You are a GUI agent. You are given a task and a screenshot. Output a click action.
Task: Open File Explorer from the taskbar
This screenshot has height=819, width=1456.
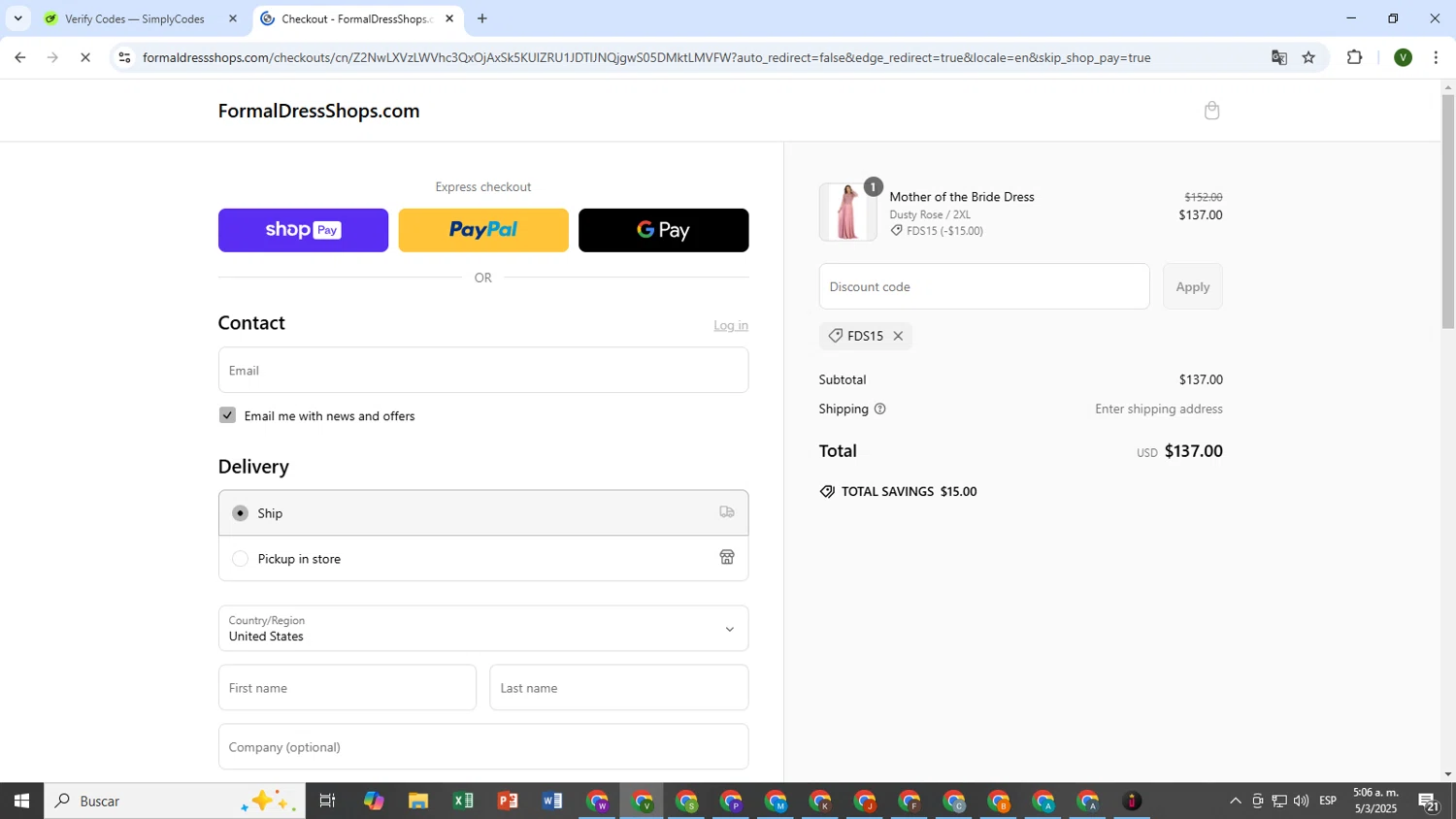(418, 801)
